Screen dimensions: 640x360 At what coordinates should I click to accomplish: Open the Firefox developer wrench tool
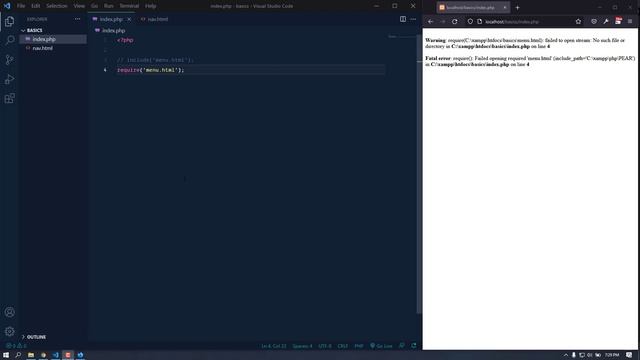coord(606,21)
